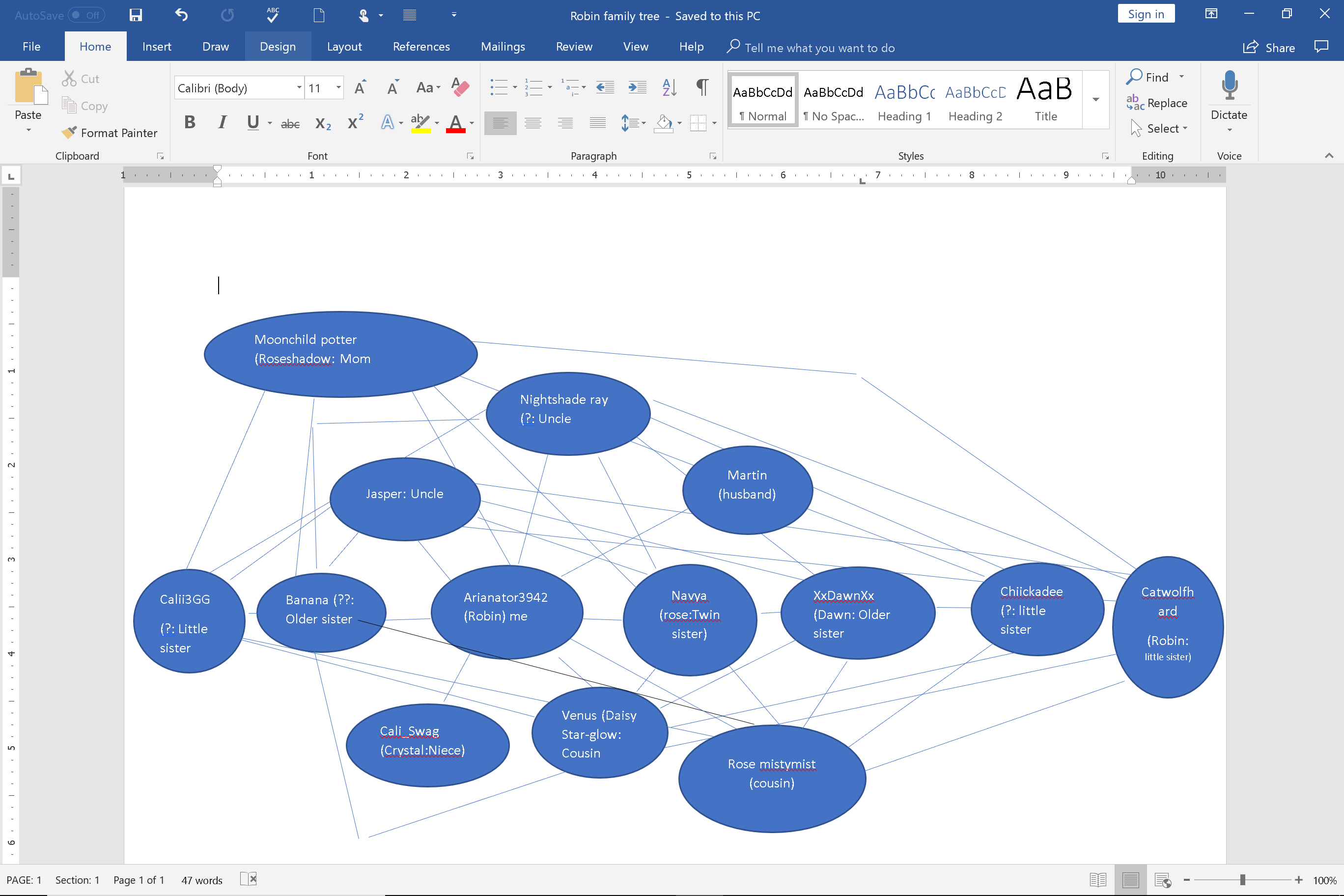Screen dimensions: 1344x896
Task: Toggle Italic formatting
Action: point(222,122)
